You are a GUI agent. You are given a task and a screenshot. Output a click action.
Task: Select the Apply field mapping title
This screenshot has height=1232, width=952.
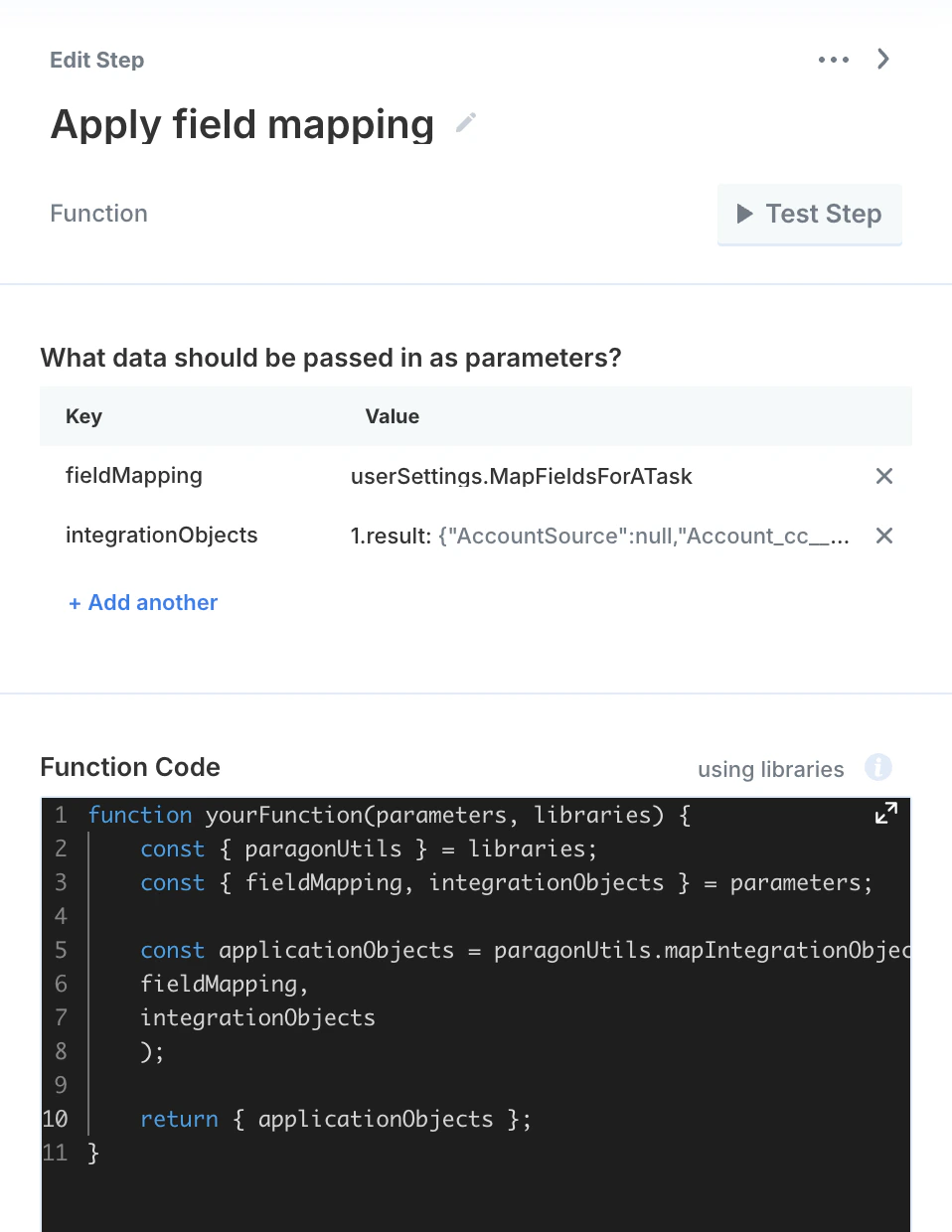(x=242, y=123)
